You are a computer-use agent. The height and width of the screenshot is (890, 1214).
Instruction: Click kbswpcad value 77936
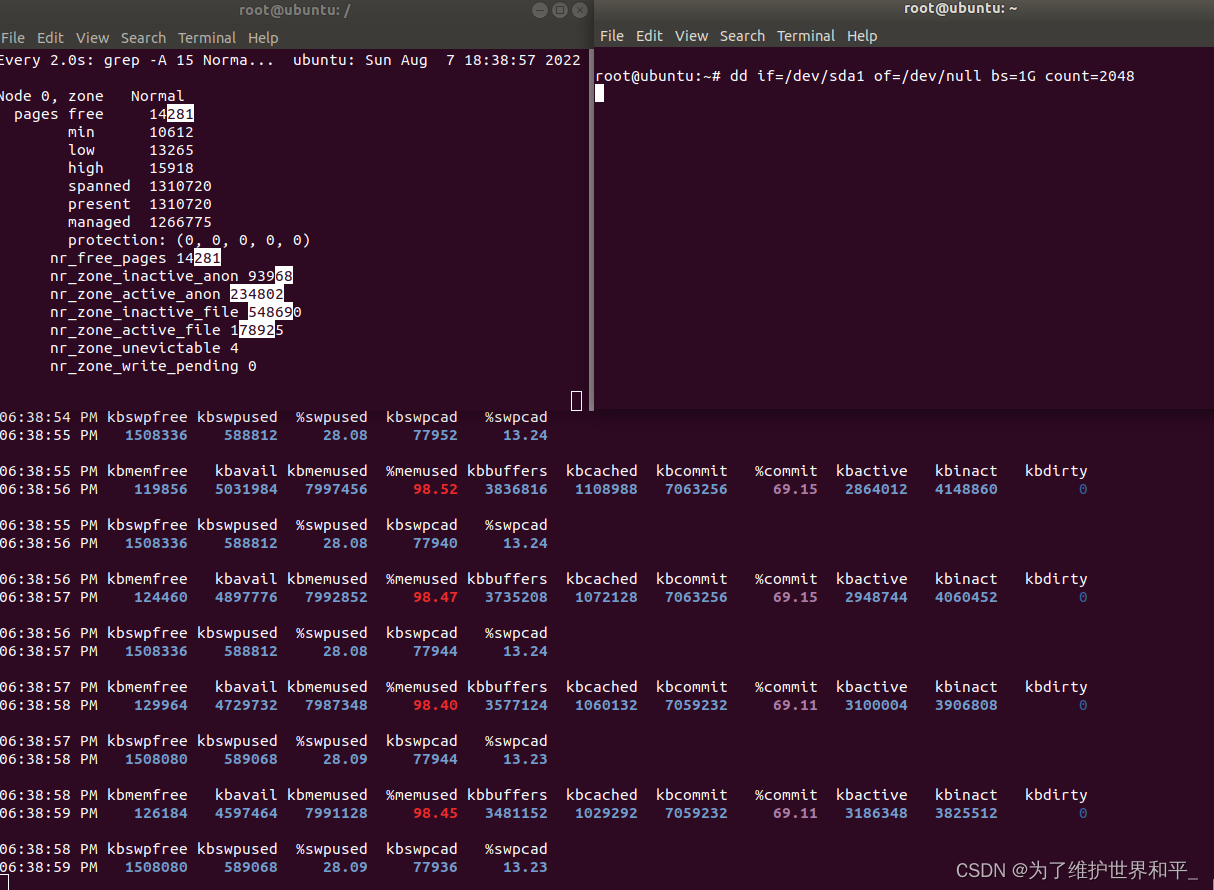435,867
